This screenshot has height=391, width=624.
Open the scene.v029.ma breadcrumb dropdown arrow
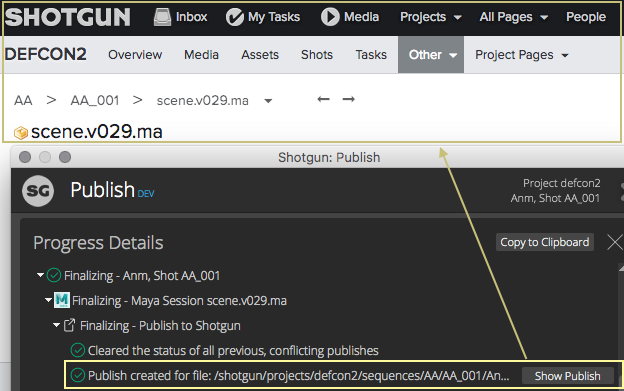(x=268, y=101)
